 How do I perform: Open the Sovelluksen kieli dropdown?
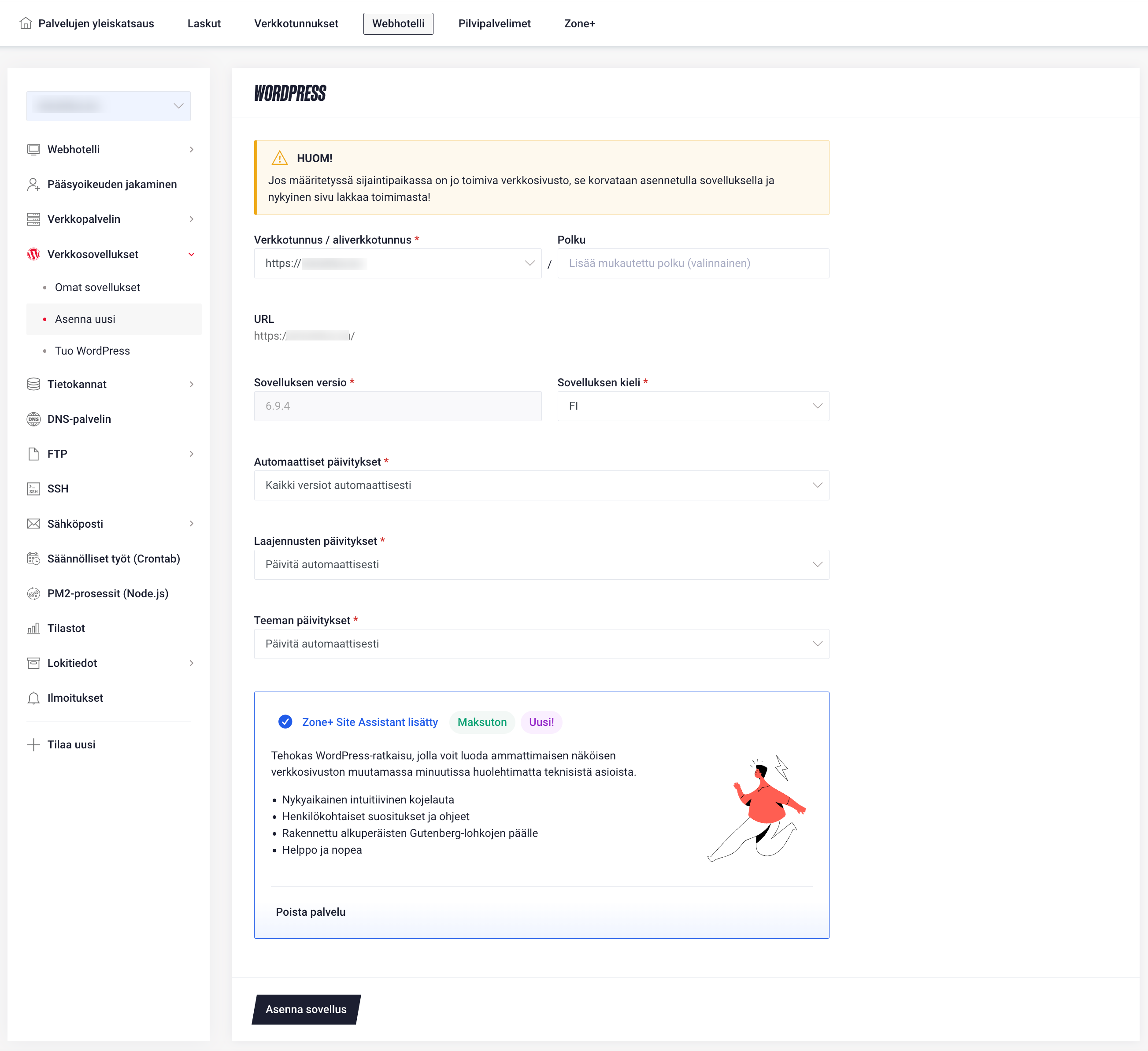point(693,406)
